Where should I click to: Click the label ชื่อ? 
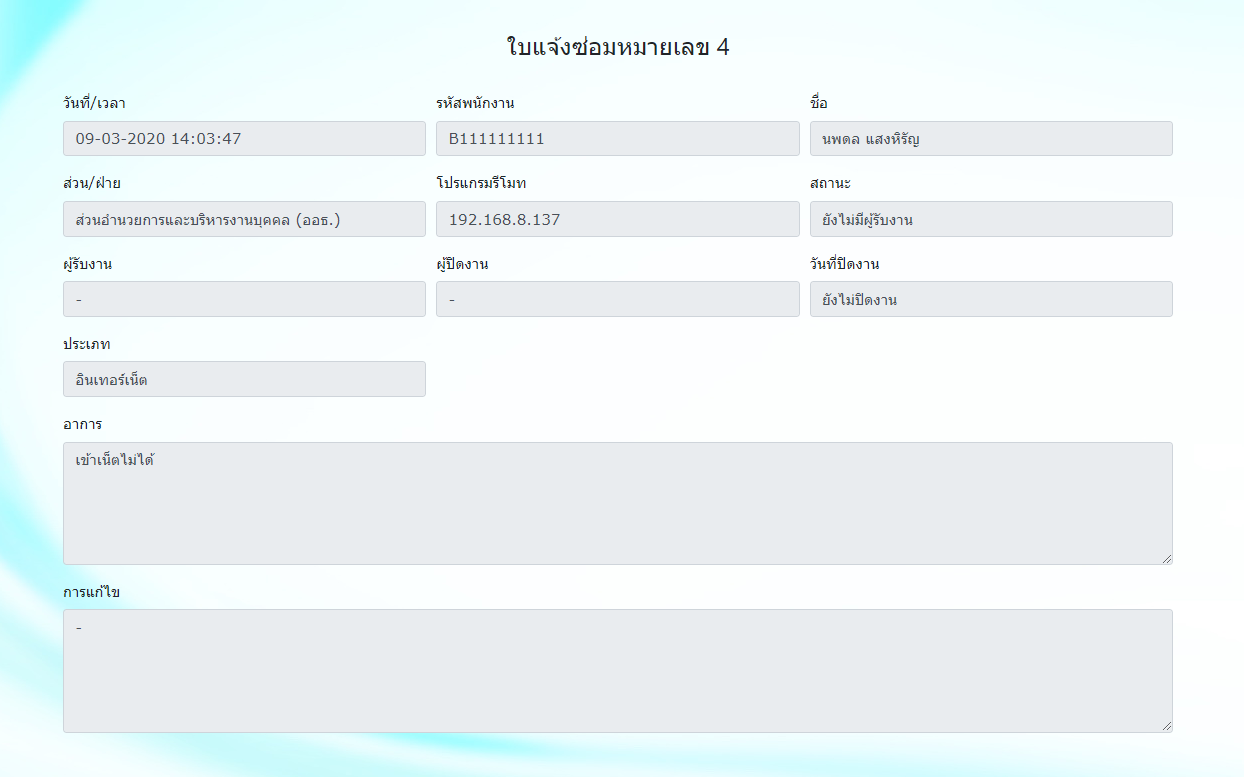tap(819, 103)
